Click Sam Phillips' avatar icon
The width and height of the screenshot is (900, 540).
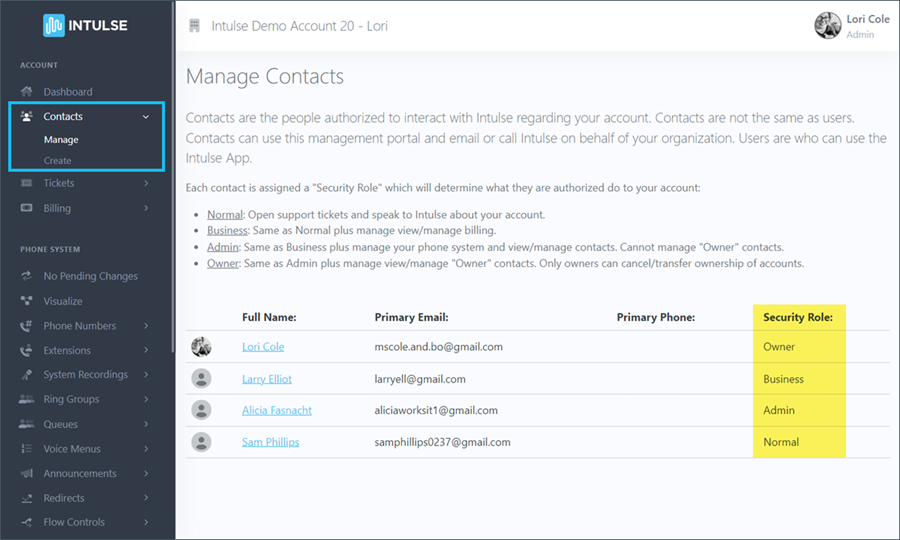[201, 442]
